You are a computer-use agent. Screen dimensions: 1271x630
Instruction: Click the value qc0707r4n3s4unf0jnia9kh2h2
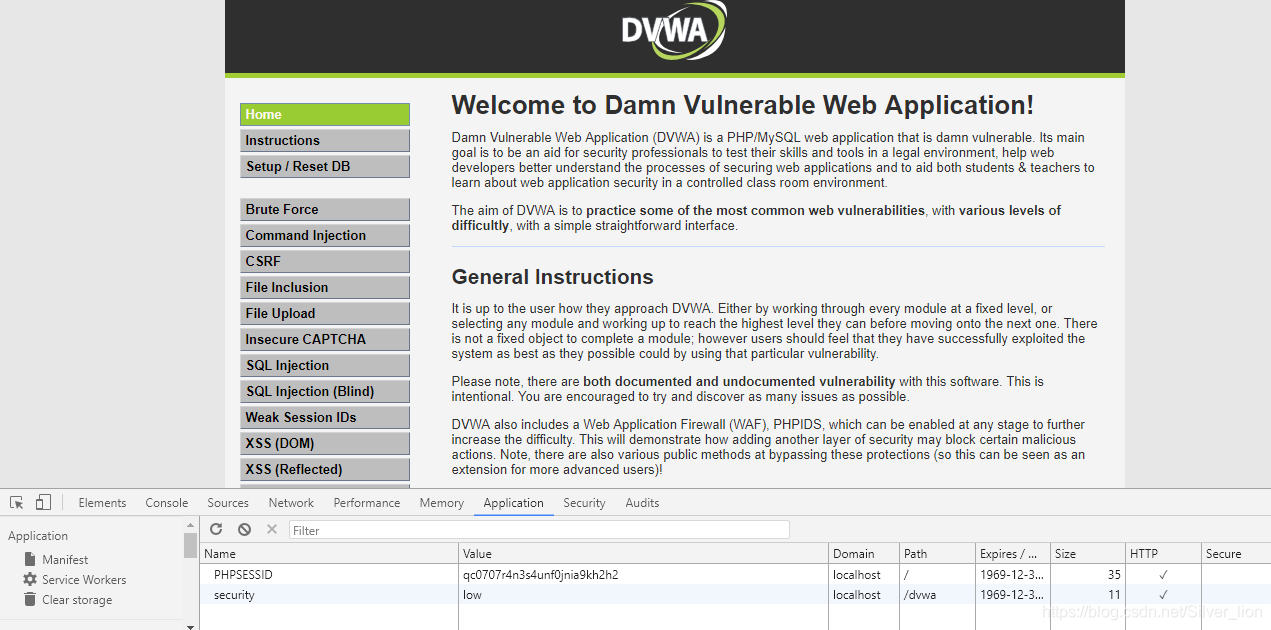coord(540,575)
